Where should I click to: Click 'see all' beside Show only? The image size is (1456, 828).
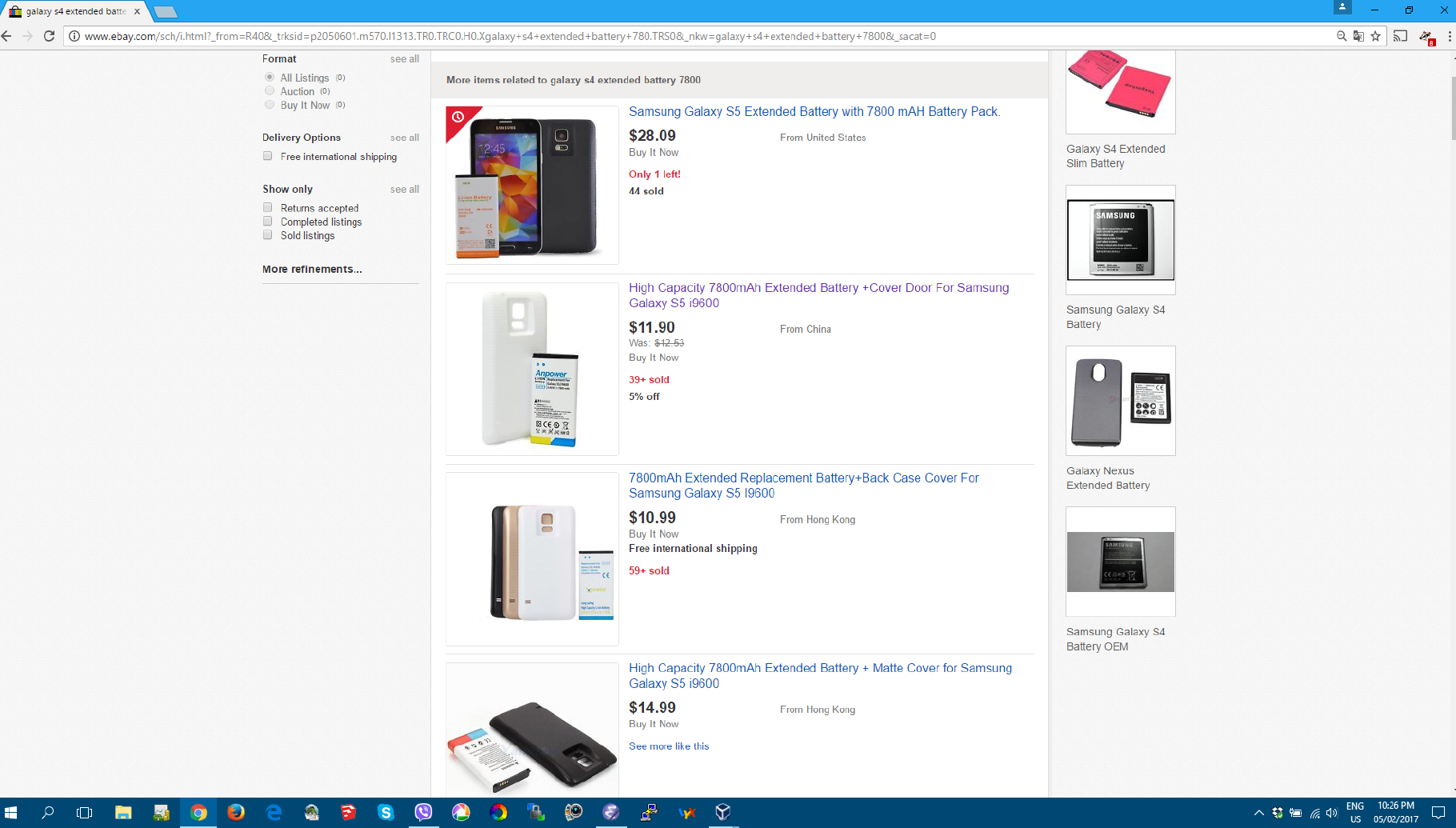pos(404,190)
